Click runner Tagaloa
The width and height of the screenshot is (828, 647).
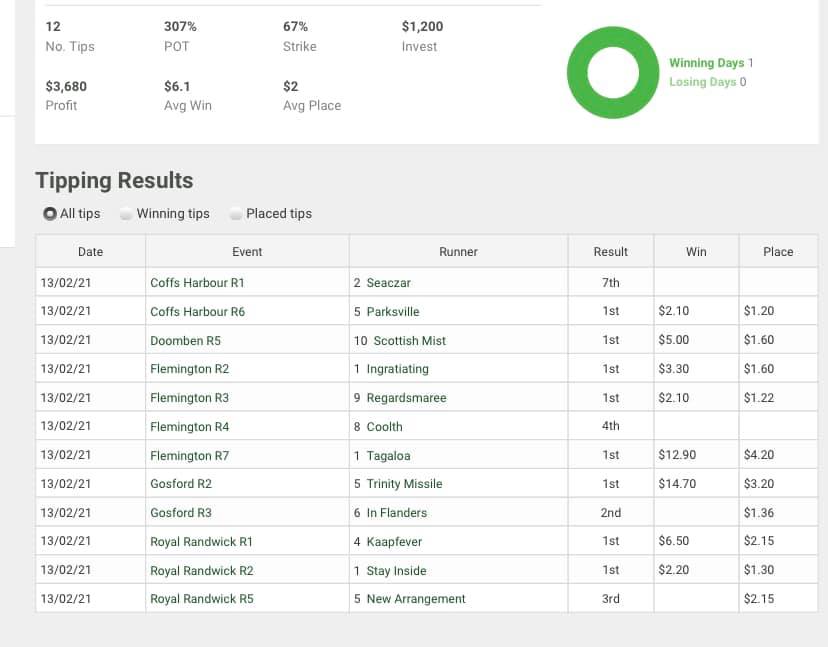click(x=389, y=455)
